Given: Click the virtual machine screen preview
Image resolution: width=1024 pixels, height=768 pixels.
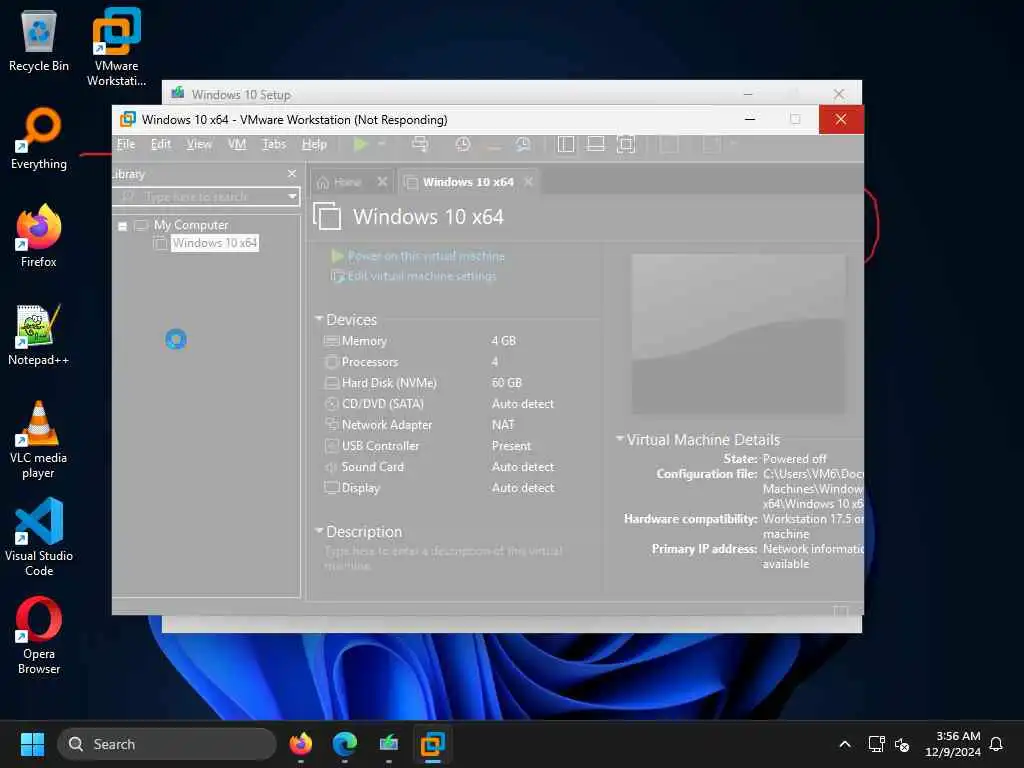Looking at the screenshot, I should click(x=739, y=334).
